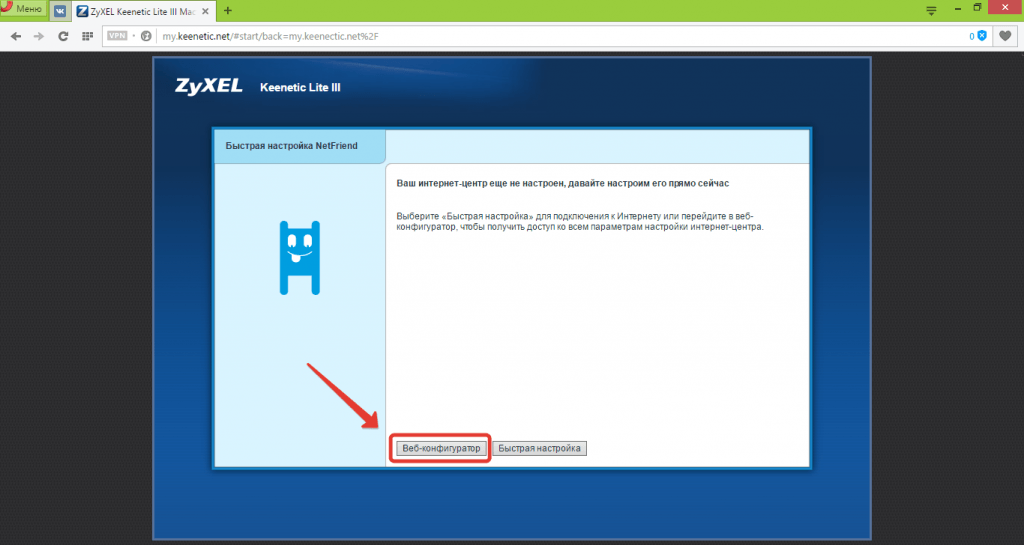Go forward to next page
Screen dimensions: 1024x545
(39, 37)
